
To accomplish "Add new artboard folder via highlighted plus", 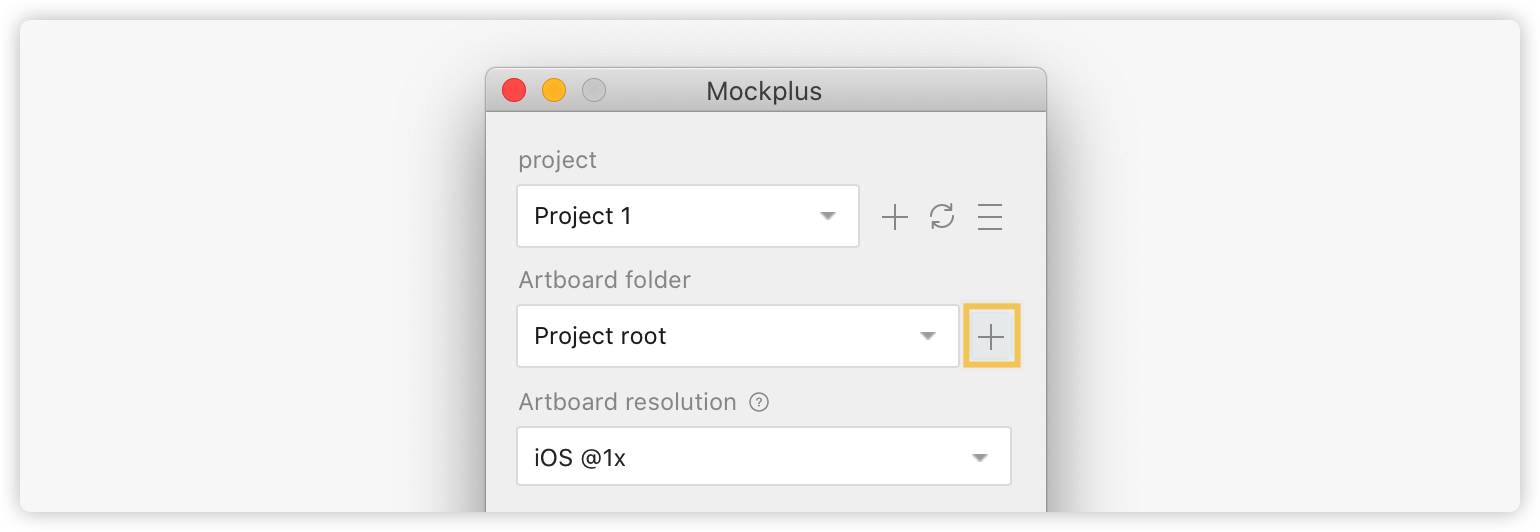I will pos(991,337).
